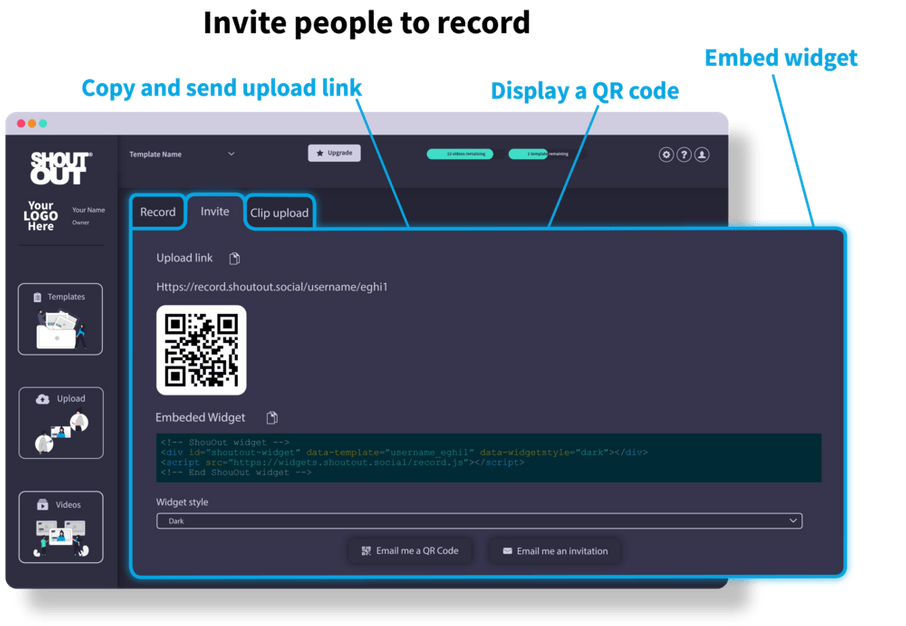
Task: Click the Upgrade button
Action: (334, 153)
